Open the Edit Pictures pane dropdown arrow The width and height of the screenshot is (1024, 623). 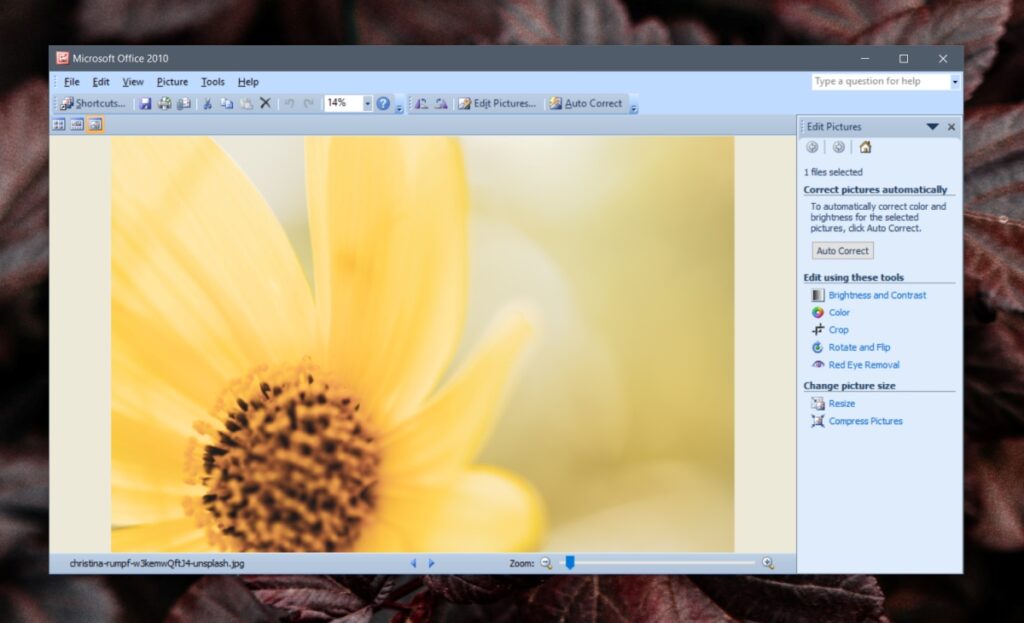pos(935,126)
